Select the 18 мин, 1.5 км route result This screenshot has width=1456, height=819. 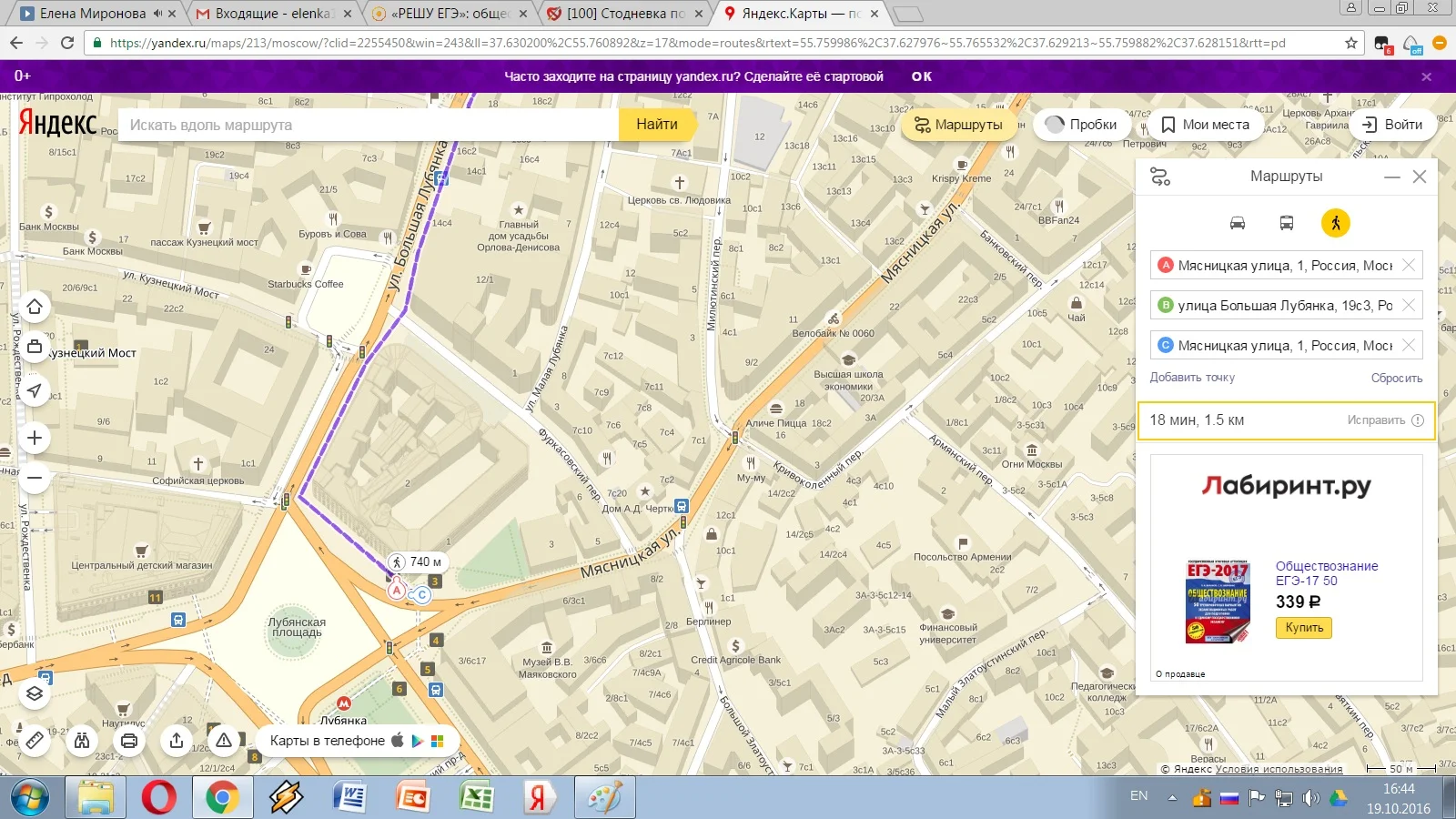point(1287,420)
